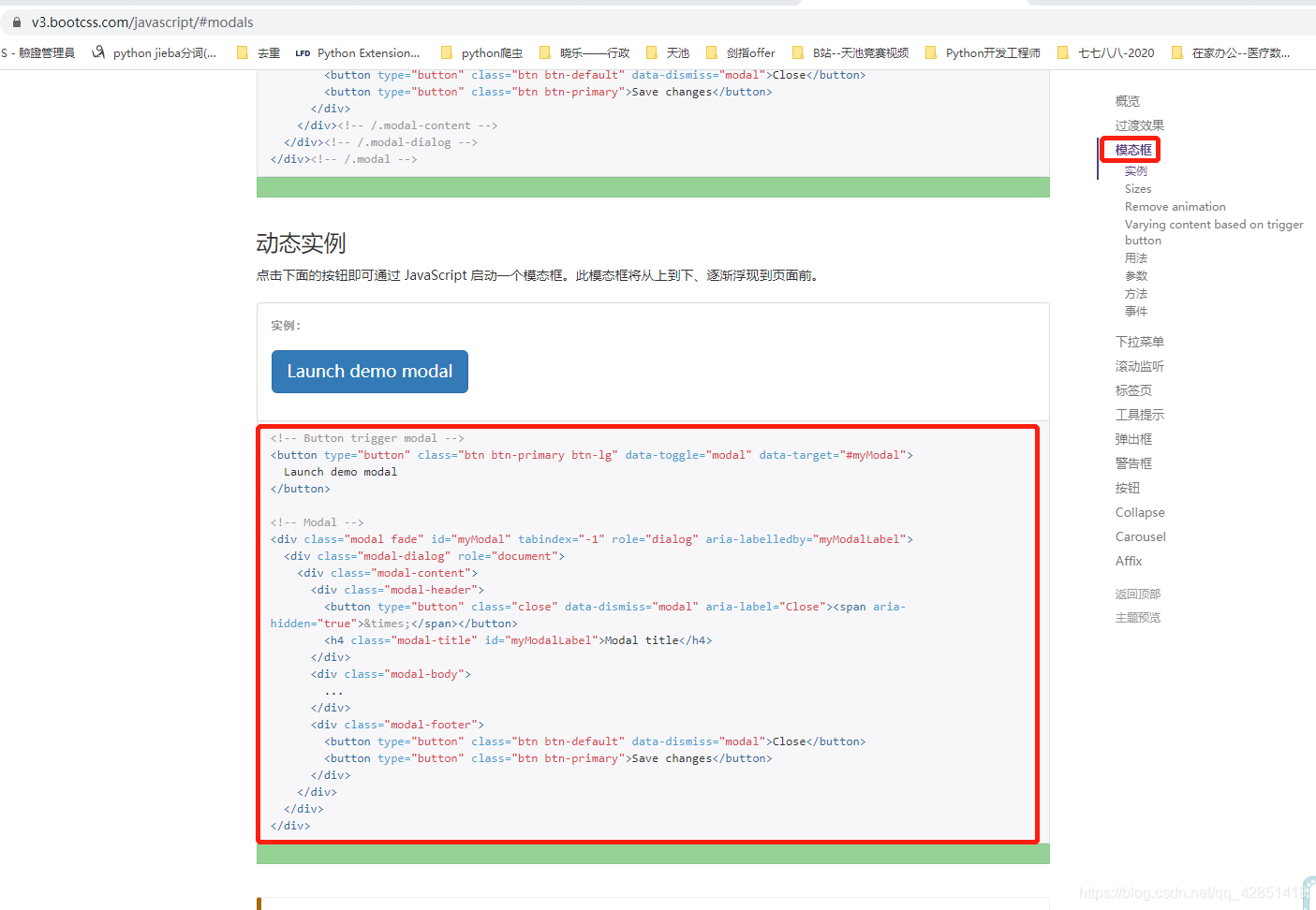Jump to 参数 subsection link

click(1136, 276)
